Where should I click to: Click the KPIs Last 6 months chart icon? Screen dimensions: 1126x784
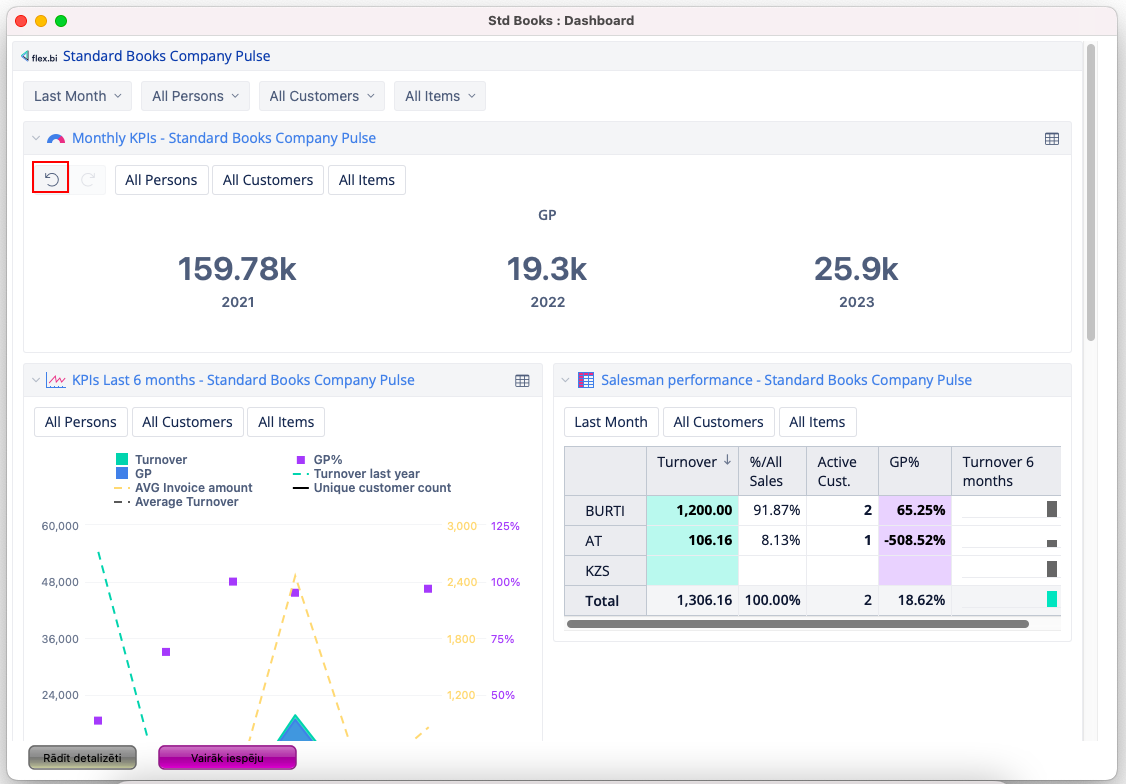(56, 381)
